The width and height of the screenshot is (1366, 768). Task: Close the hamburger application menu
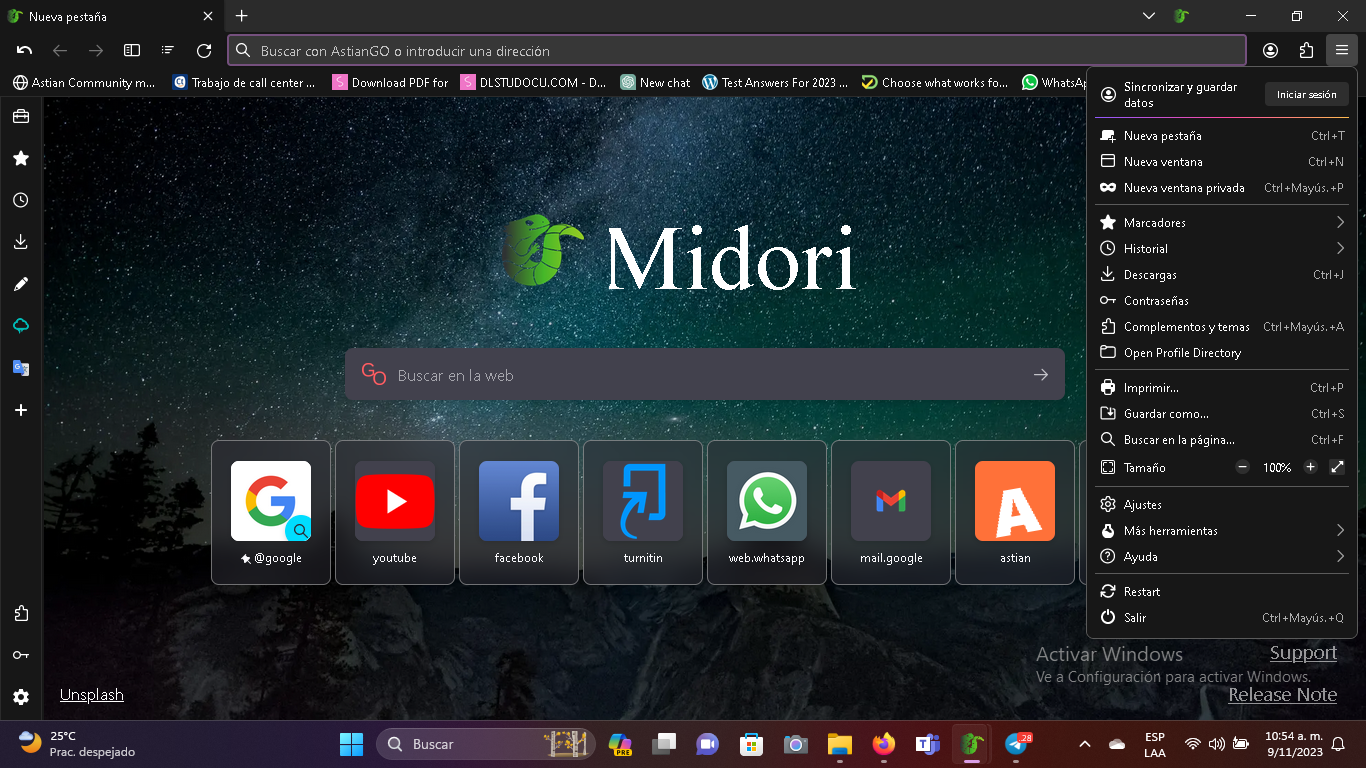tap(1342, 50)
